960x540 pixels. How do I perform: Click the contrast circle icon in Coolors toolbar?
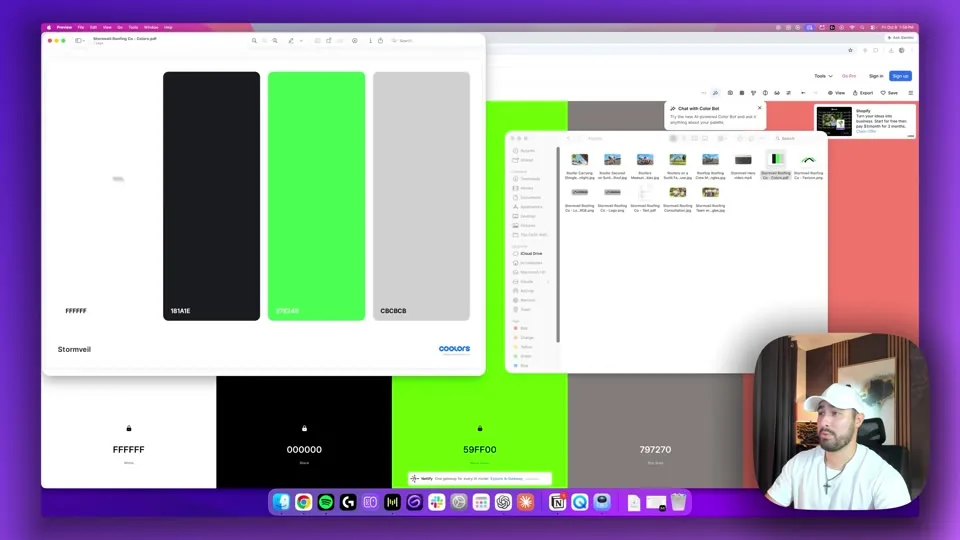[765, 93]
